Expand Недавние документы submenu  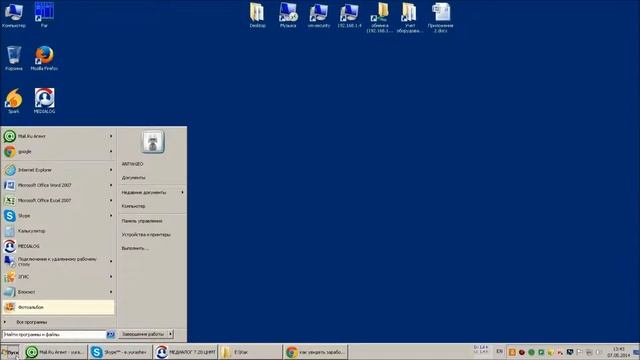click(x=152, y=192)
